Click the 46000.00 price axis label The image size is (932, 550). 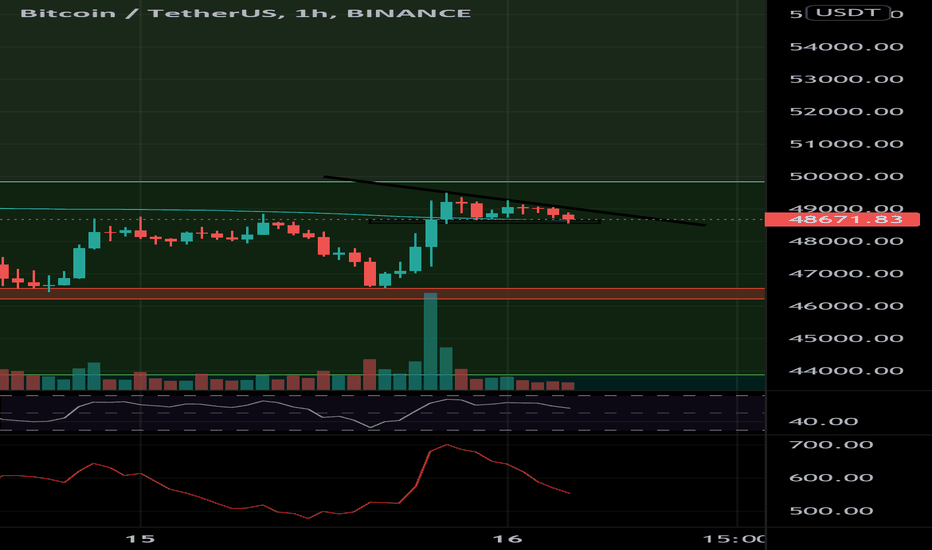pyautogui.click(x=846, y=306)
